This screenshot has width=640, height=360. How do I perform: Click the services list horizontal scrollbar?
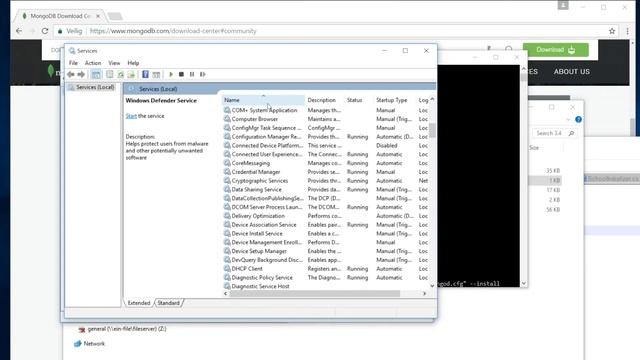[315, 293]
